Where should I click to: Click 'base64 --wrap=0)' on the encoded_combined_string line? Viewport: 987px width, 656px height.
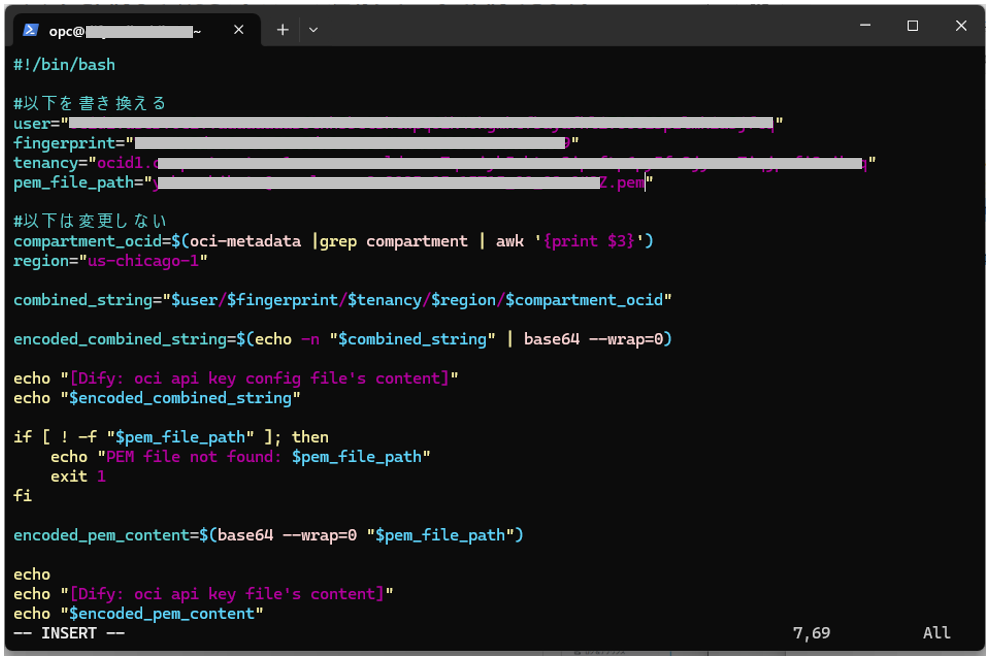pos(598,339)
